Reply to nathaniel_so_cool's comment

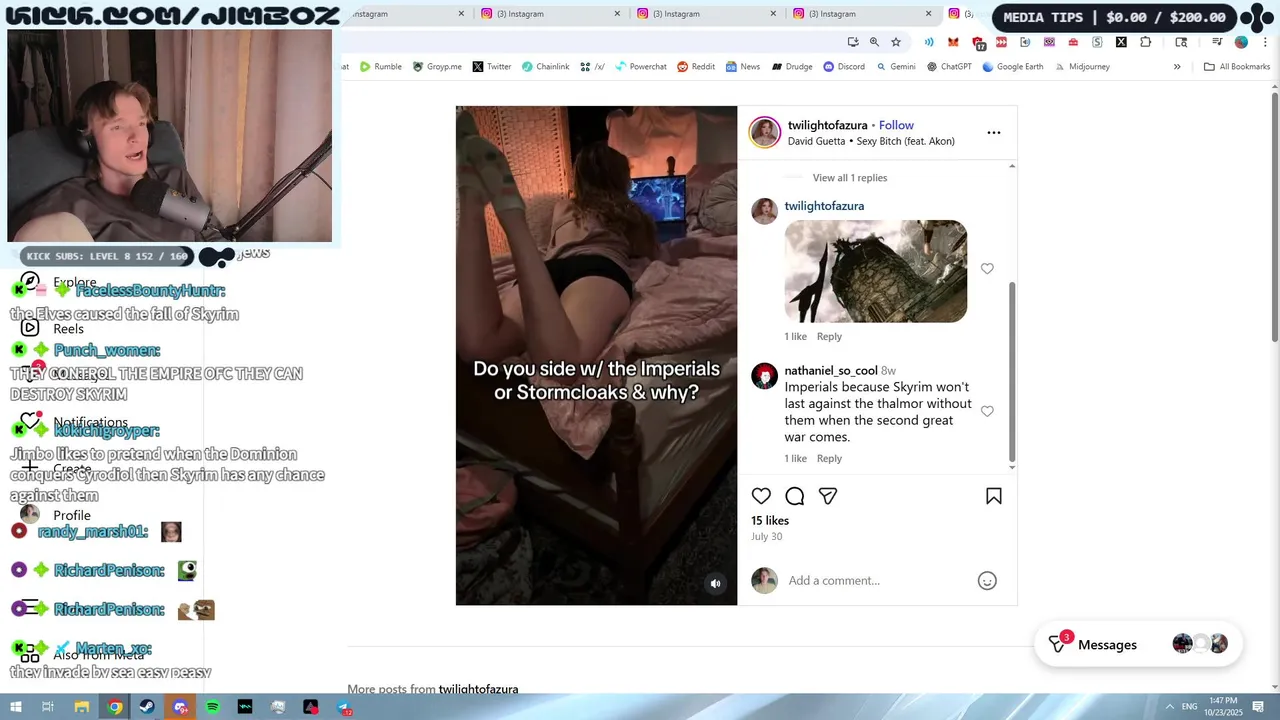point(829,458)
